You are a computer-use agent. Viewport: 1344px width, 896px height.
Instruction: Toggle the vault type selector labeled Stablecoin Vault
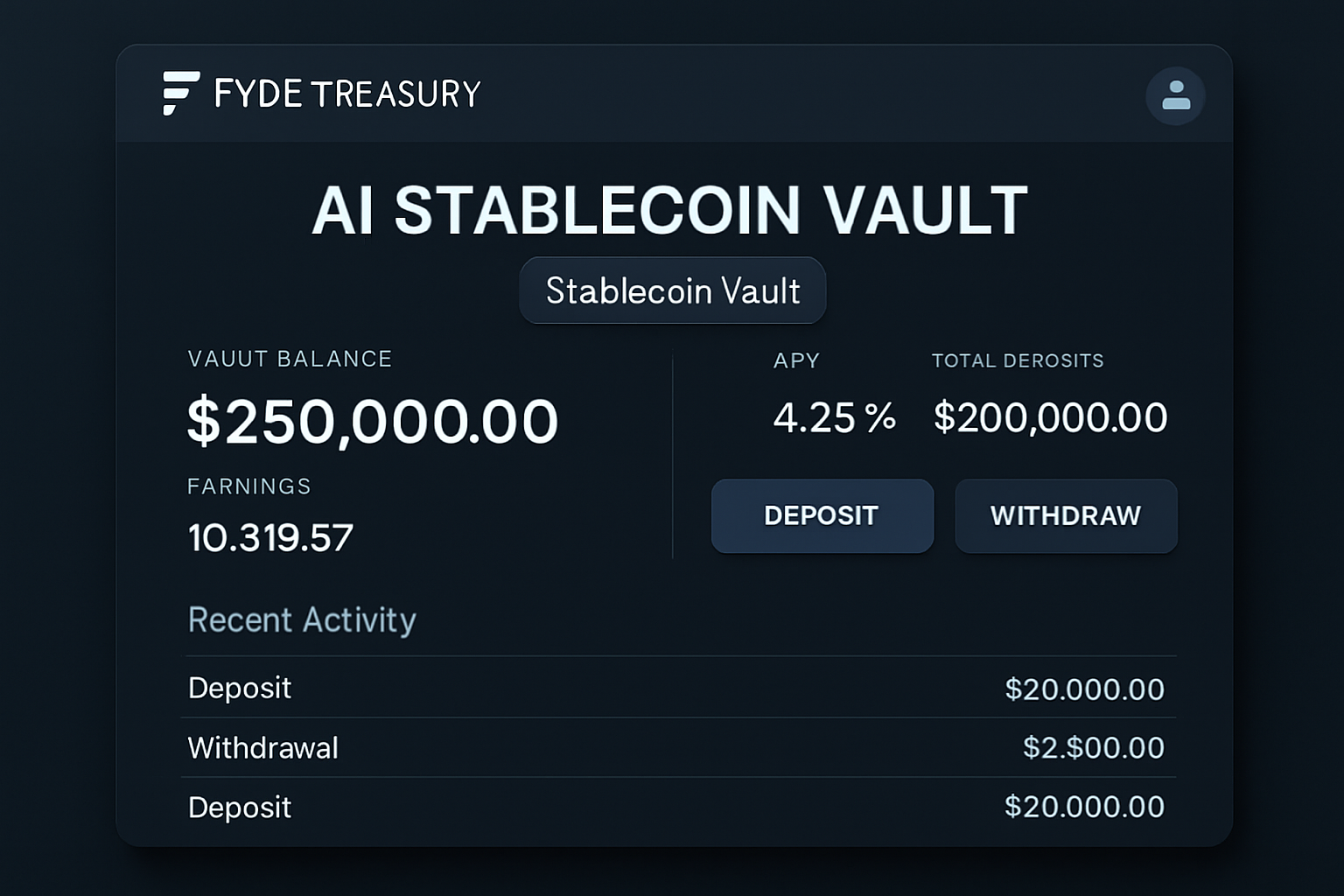pyautogui.click(x=672, y=290)
